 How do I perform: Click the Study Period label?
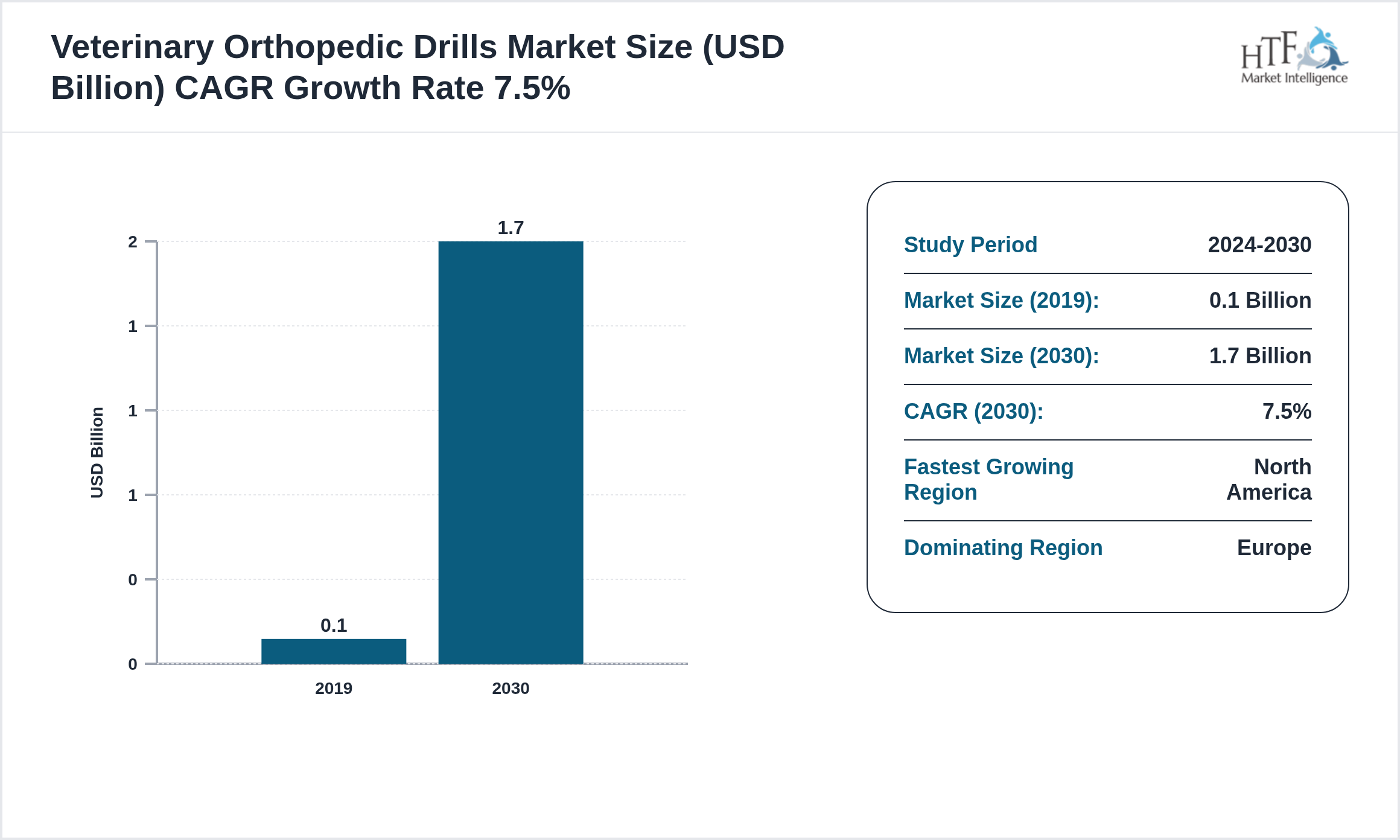pyautogui.click(x=970, y=244)
